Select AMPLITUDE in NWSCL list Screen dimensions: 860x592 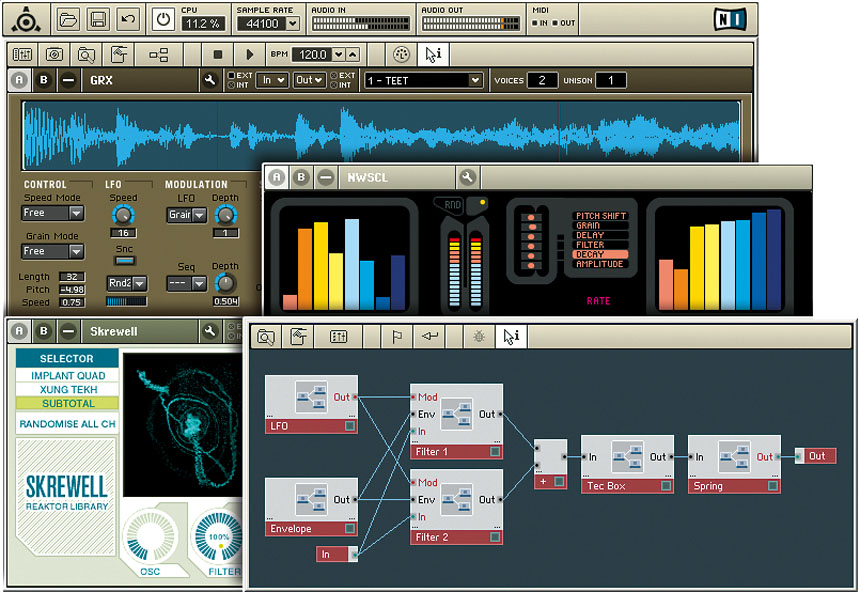click(601, 264)
